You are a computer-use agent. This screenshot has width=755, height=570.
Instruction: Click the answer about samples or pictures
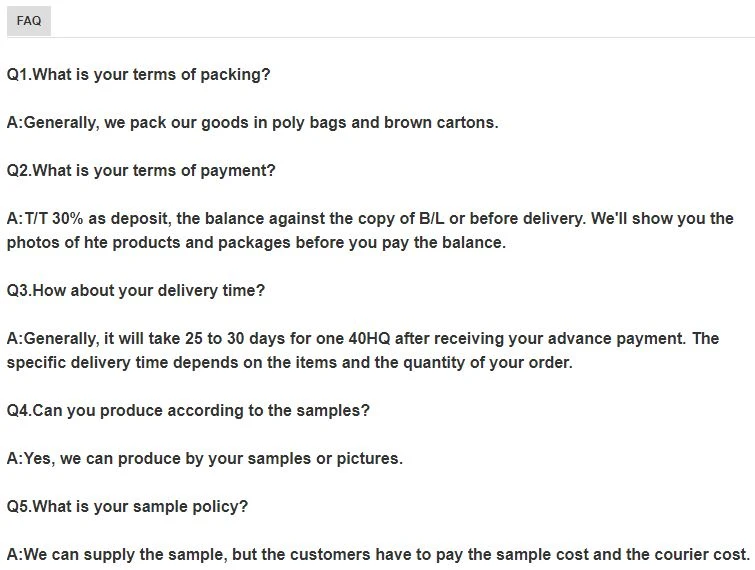click(x=205, y=458)
